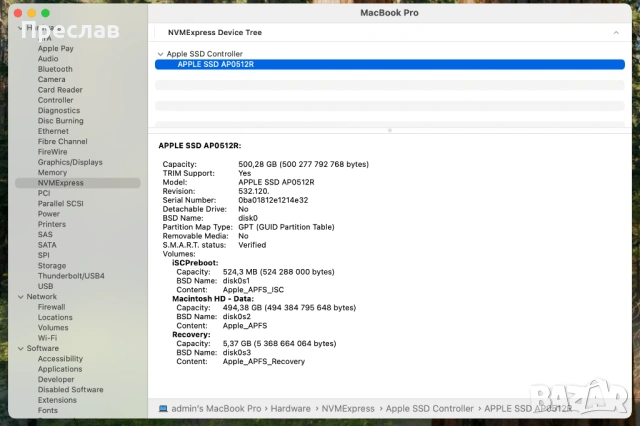The height and width of the screenshot is (426, 640).
Task: Select Firewall under Network
Action: (51, 307)
